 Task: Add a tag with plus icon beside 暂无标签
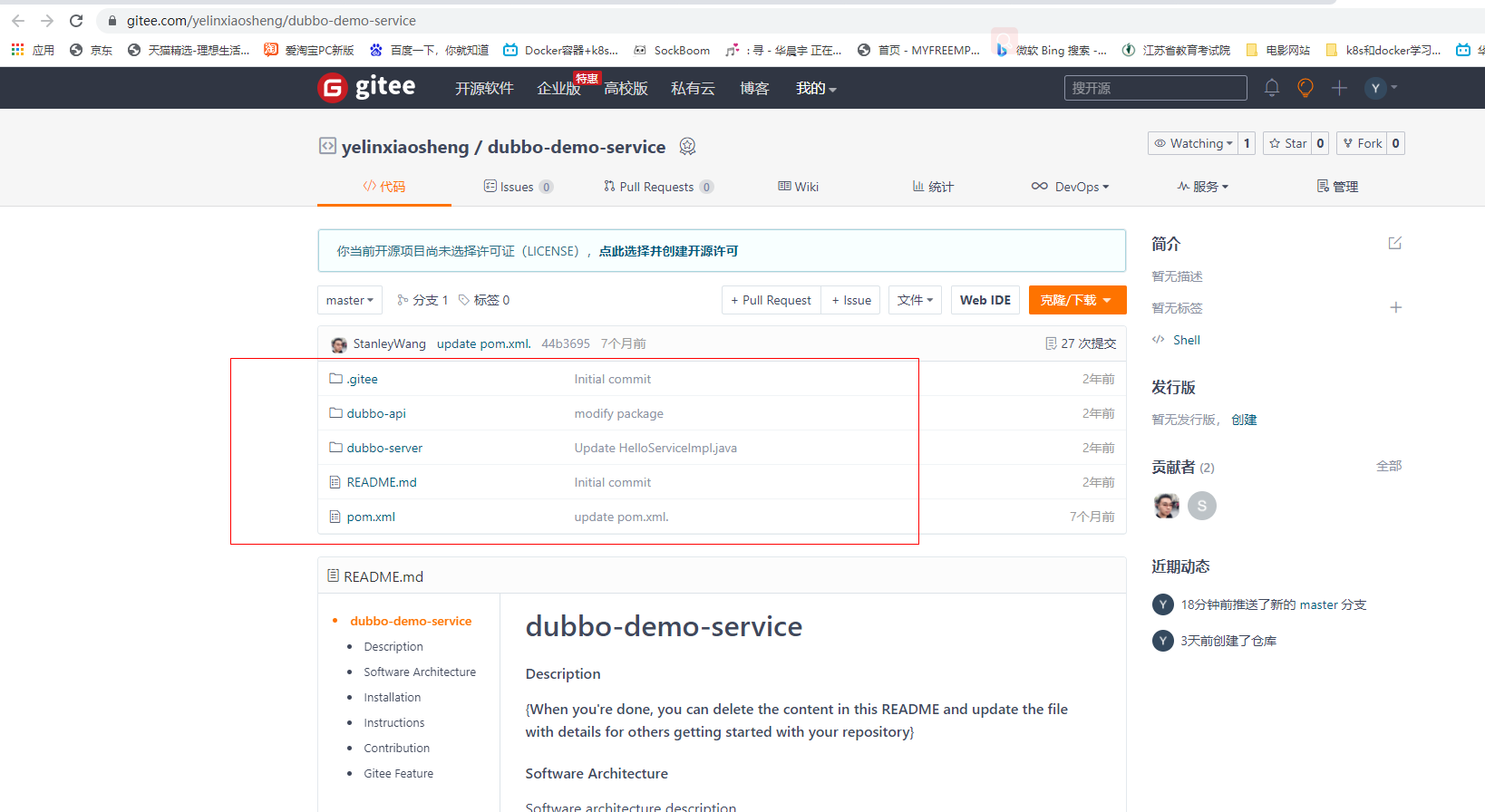coord(1396,307)
